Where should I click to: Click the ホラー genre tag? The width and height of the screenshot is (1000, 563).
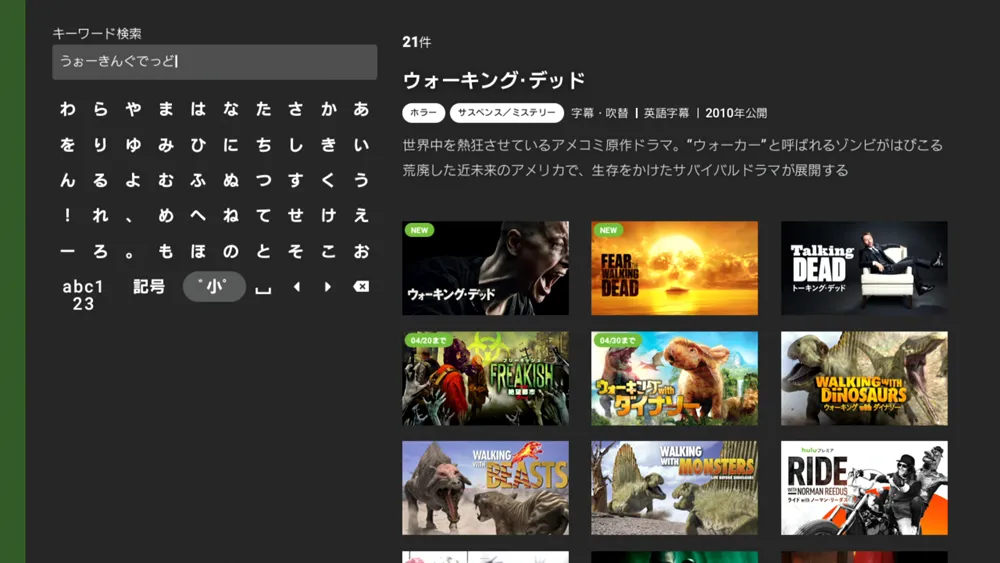(423, 113)
